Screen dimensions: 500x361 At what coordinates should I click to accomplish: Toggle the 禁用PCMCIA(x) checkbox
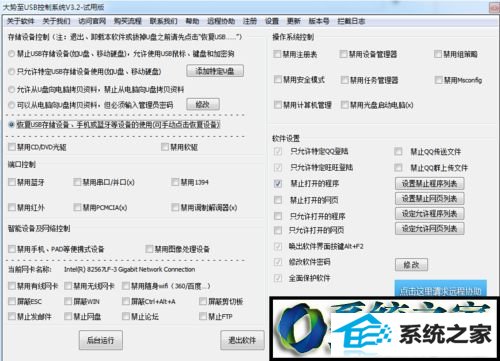coord(77,207)
